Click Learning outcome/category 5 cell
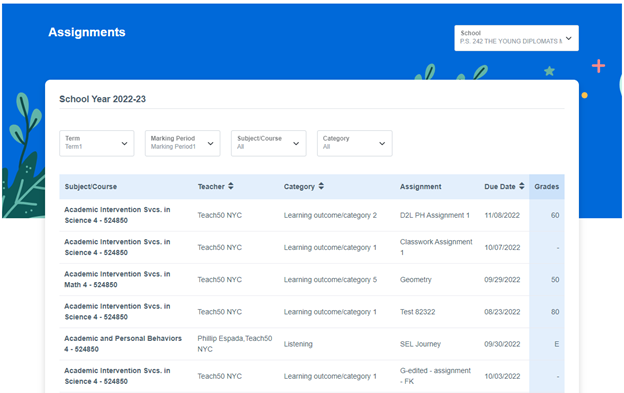 click(x=330, y=280)
